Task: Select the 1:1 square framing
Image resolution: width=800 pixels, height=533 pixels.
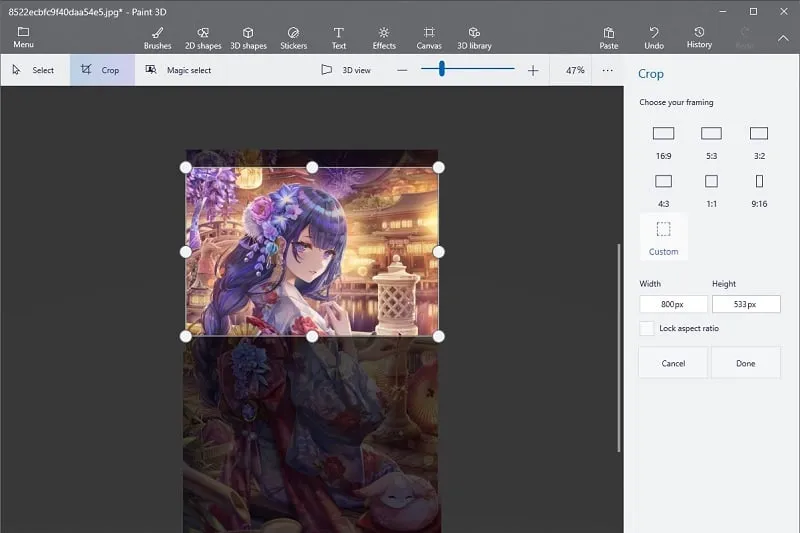Action: click(711, 188)
